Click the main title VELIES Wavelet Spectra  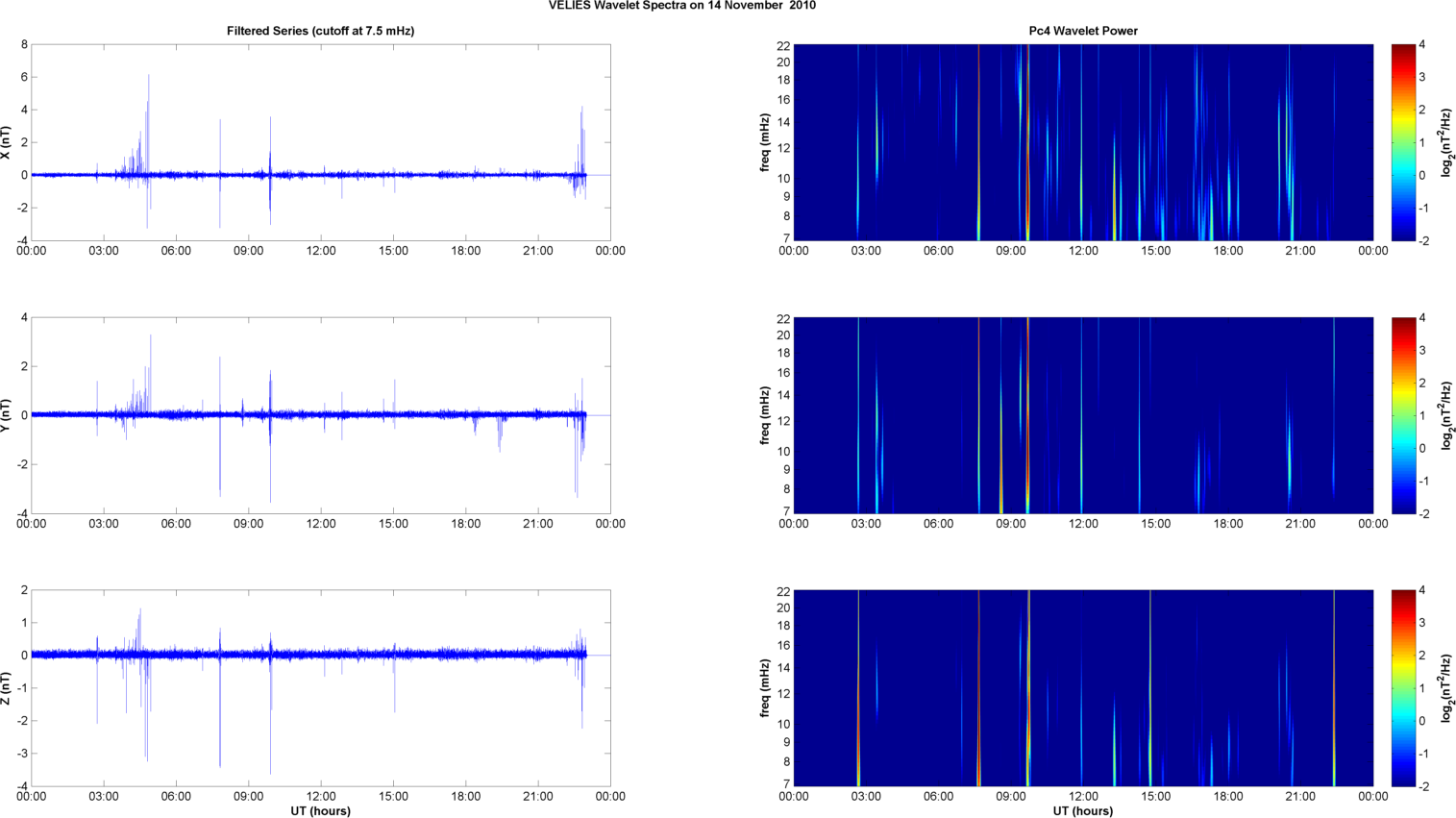click(681, 6)
